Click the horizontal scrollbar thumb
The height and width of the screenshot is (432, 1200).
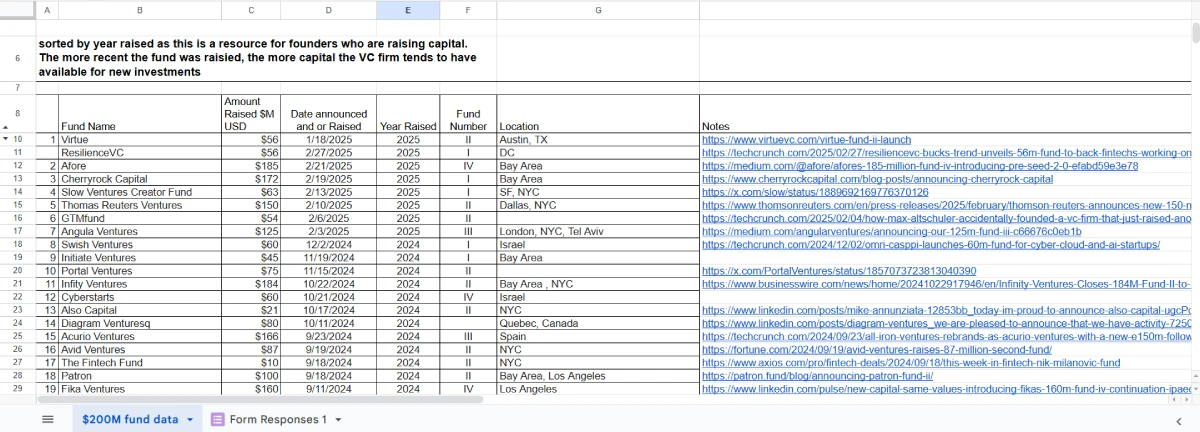pyautogui.click(x=260, y=399)
